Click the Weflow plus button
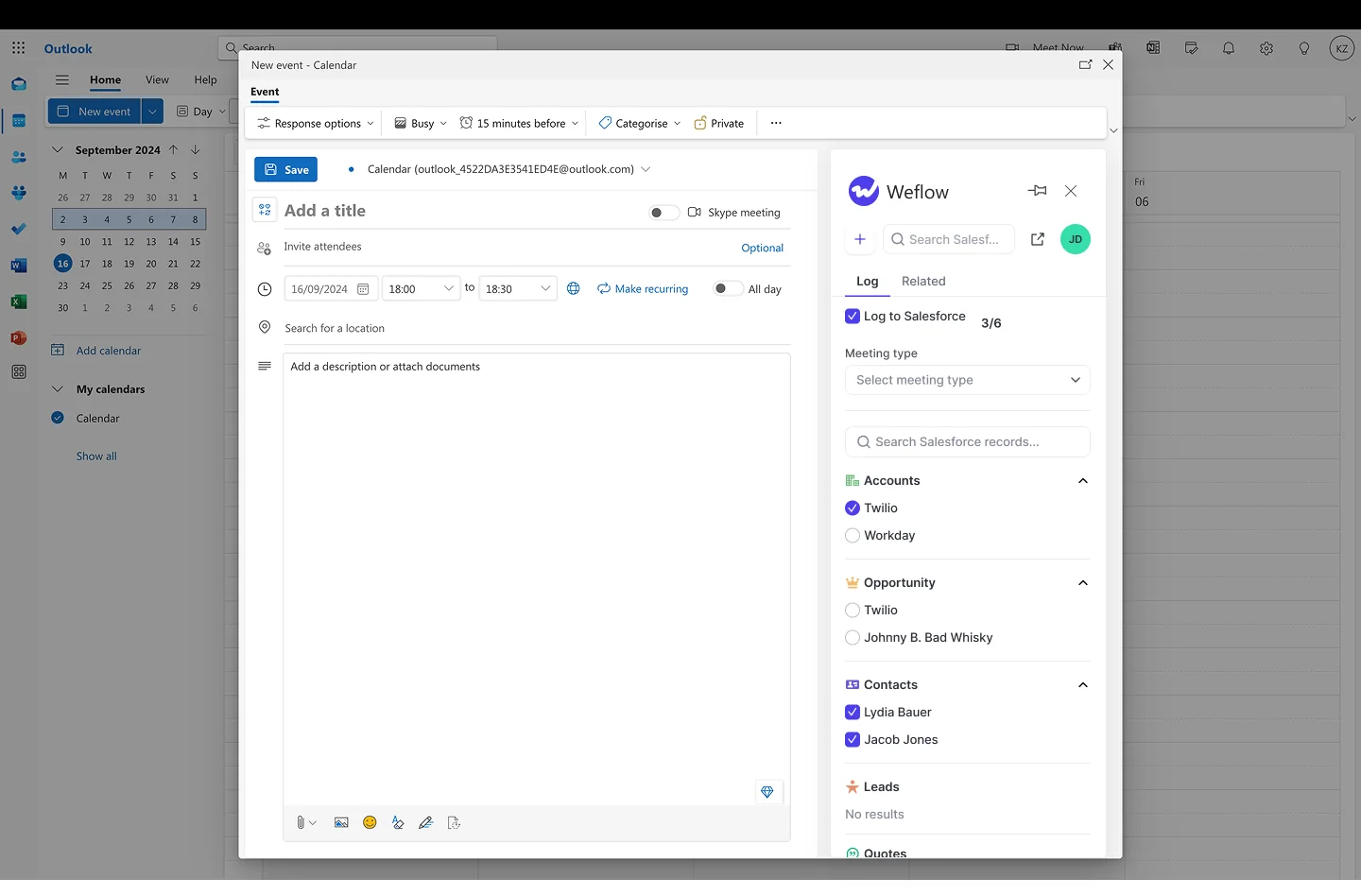Image resolution: width=1361 pixels, height=896 pixels. click(860, 239)
